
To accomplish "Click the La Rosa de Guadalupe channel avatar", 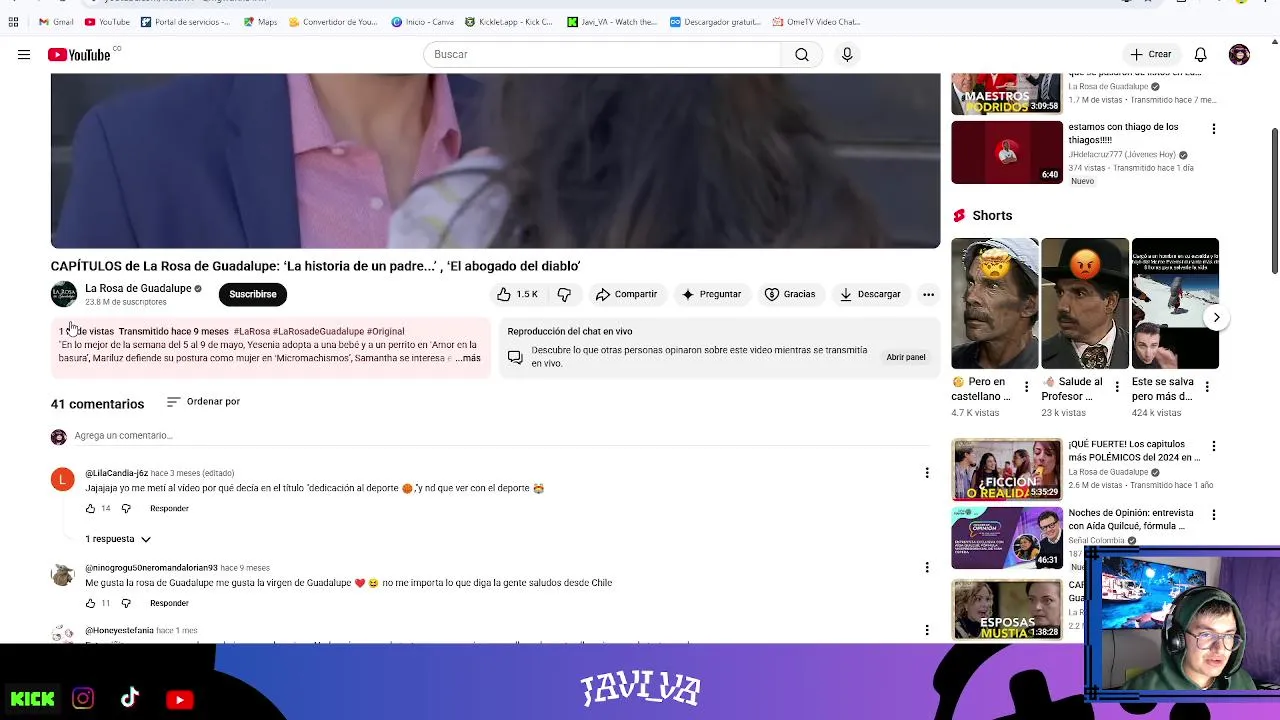I will [64, 294].
